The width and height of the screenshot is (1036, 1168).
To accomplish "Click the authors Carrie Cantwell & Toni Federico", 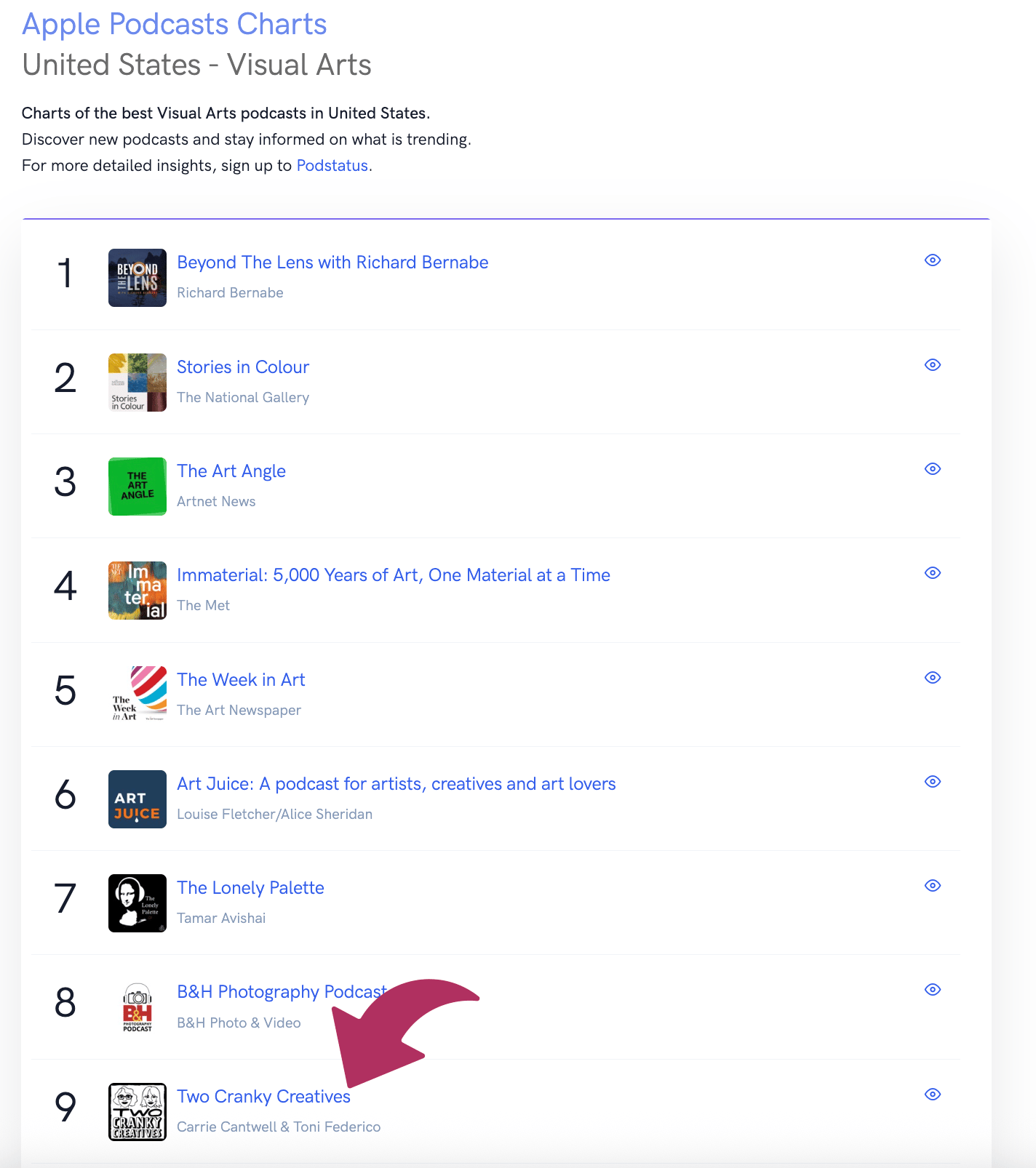I will click(x=279, y=1127).
